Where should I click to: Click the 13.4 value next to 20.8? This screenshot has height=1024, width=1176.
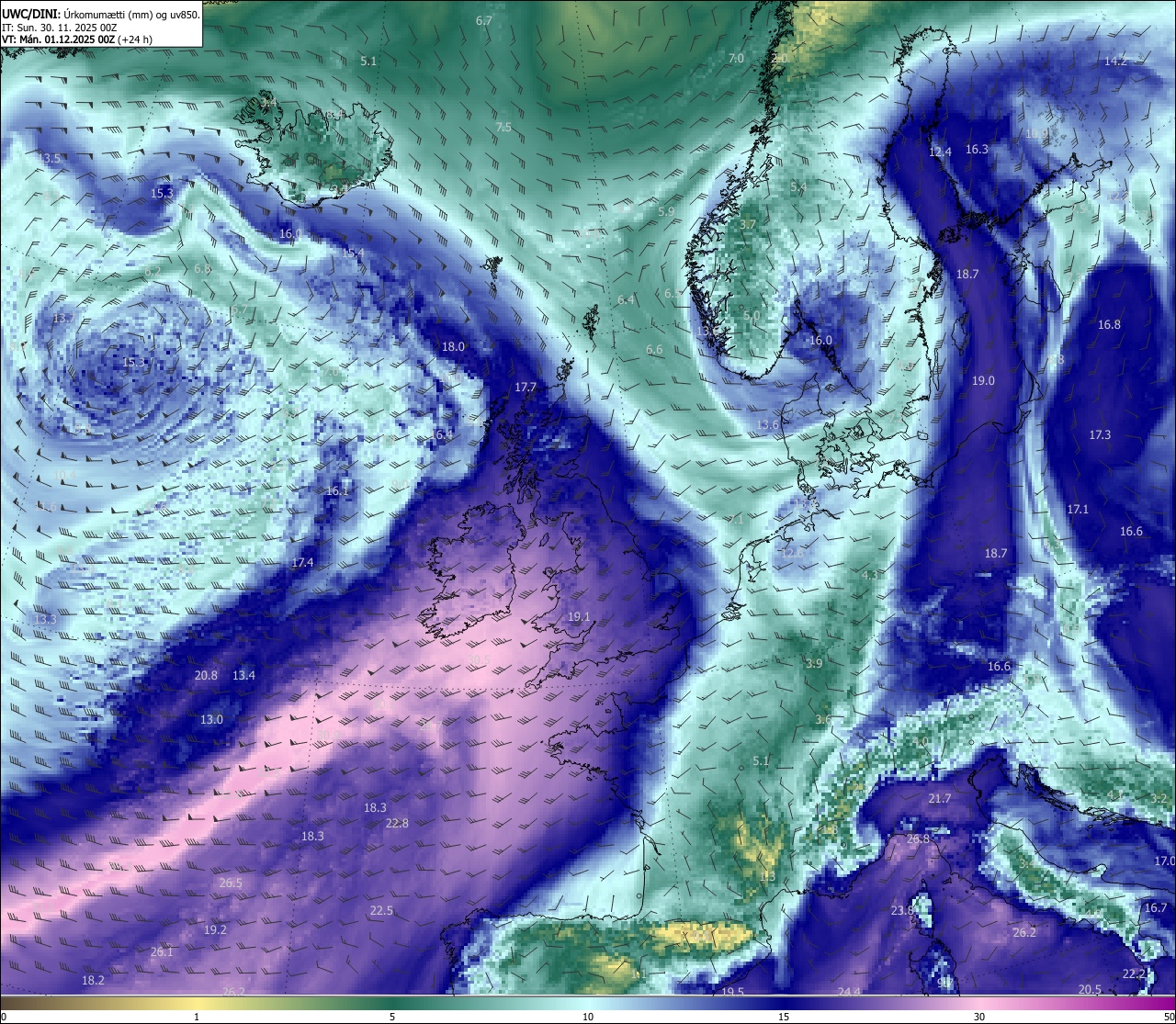(x=243, y=675)
